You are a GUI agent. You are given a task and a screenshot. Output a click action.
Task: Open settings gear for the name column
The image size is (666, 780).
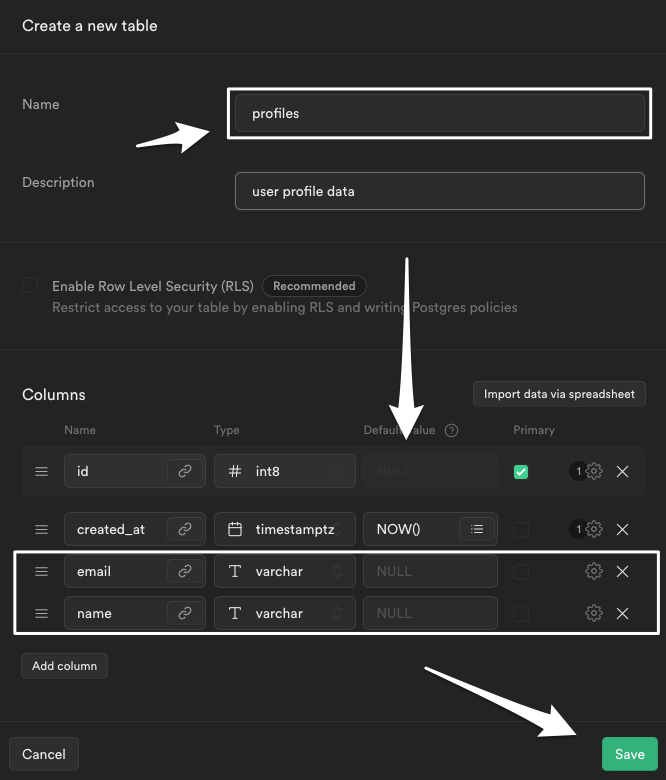(594, 613)
